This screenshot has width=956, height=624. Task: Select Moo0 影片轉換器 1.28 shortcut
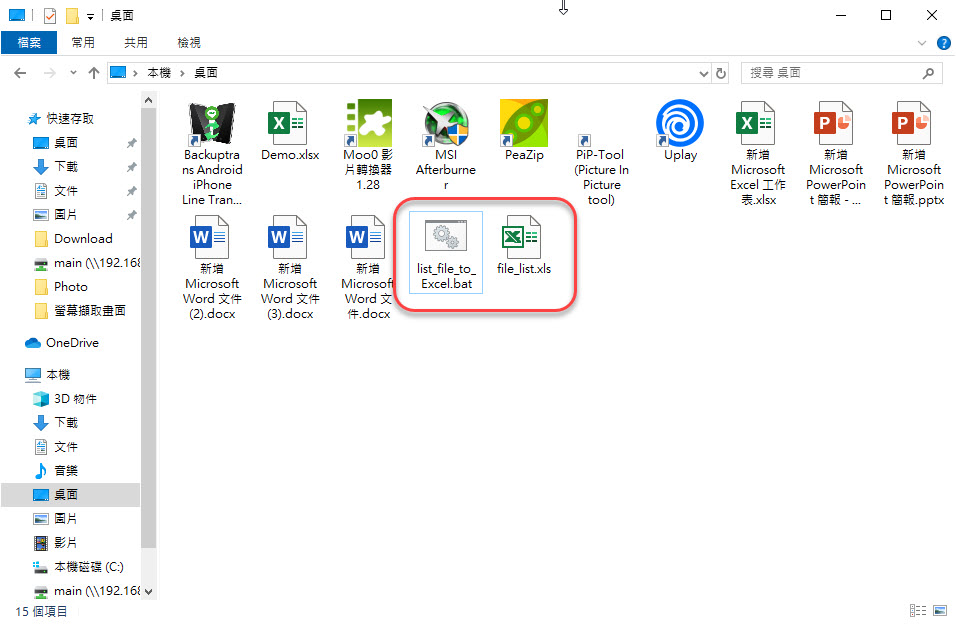(368, 146)
